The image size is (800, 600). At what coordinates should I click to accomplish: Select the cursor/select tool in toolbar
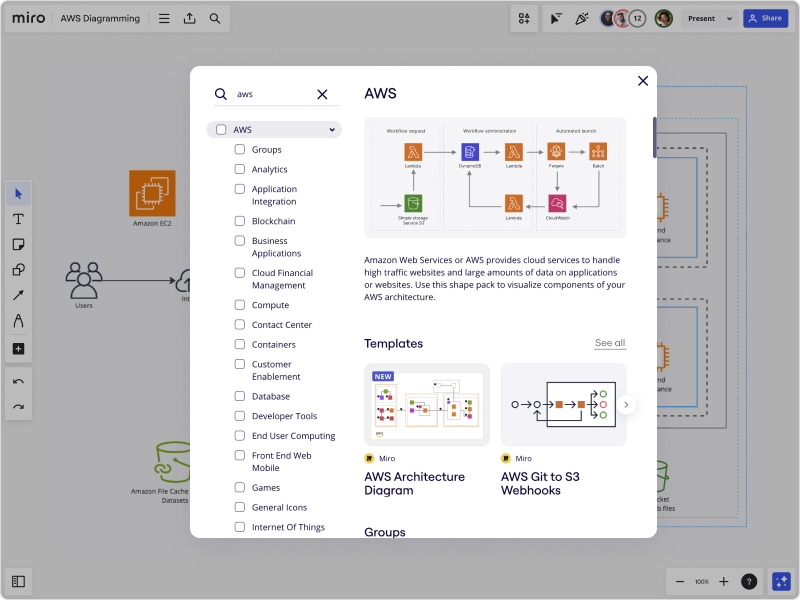coord(17,193)
